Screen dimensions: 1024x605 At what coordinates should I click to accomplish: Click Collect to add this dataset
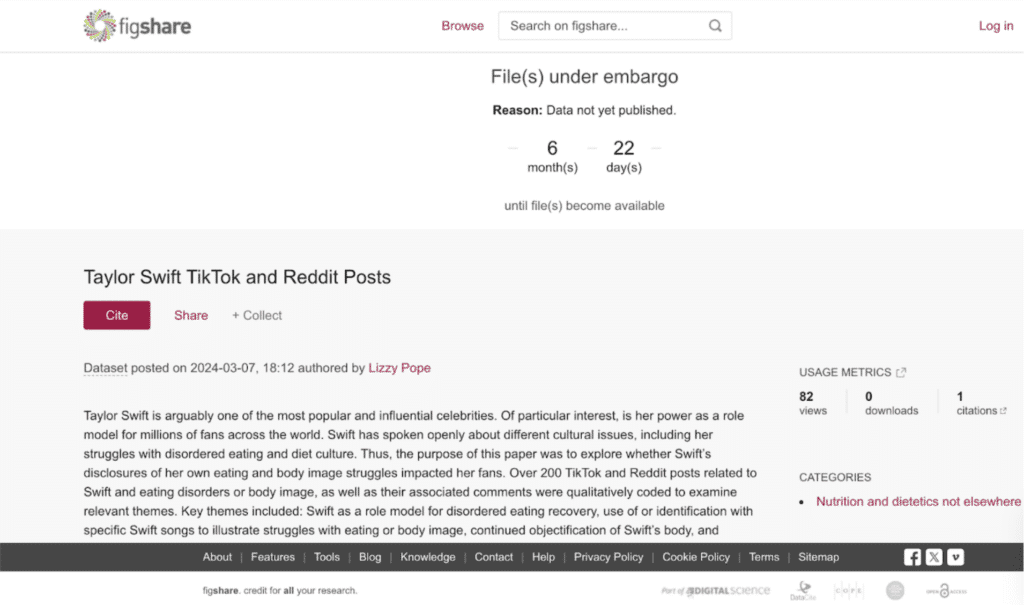256,315
